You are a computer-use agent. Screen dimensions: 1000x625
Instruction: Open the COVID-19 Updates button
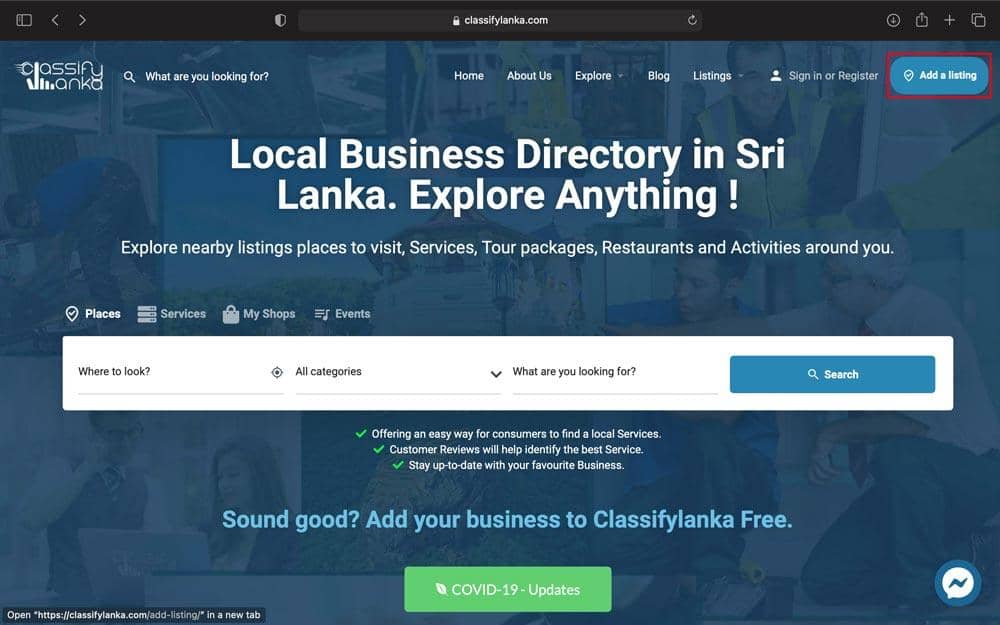[x=508, y=589]
